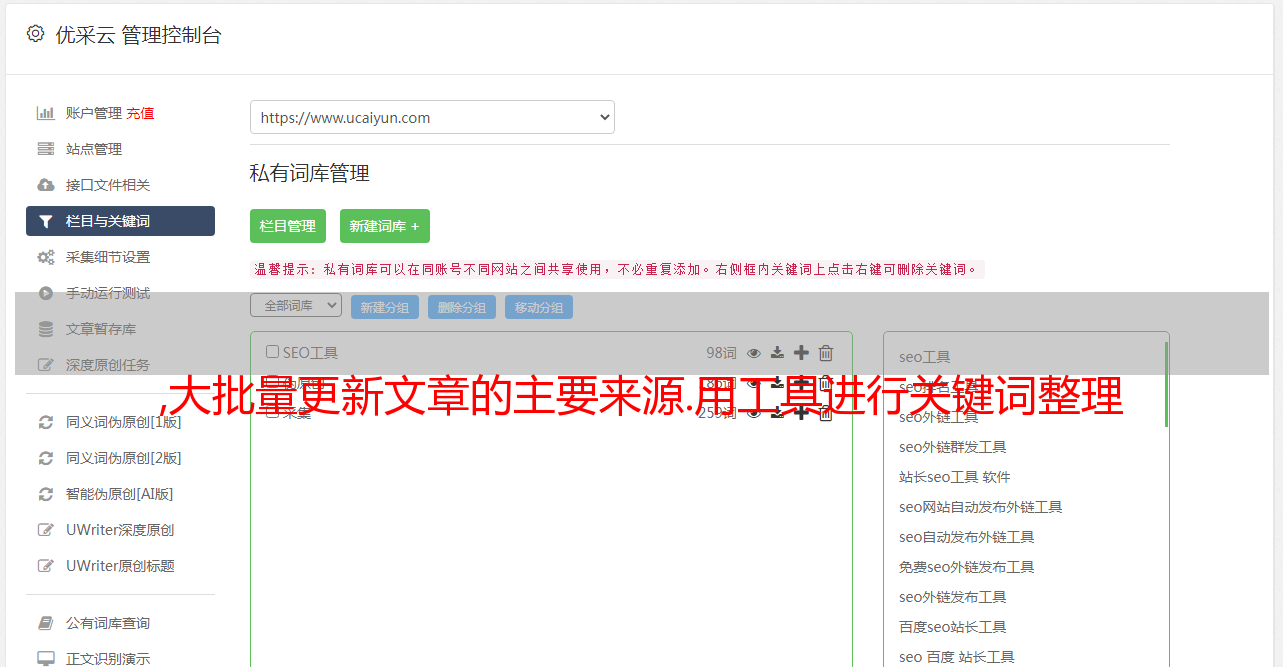
Task: Click the SEO工具 library name
Action: (310, 352)
